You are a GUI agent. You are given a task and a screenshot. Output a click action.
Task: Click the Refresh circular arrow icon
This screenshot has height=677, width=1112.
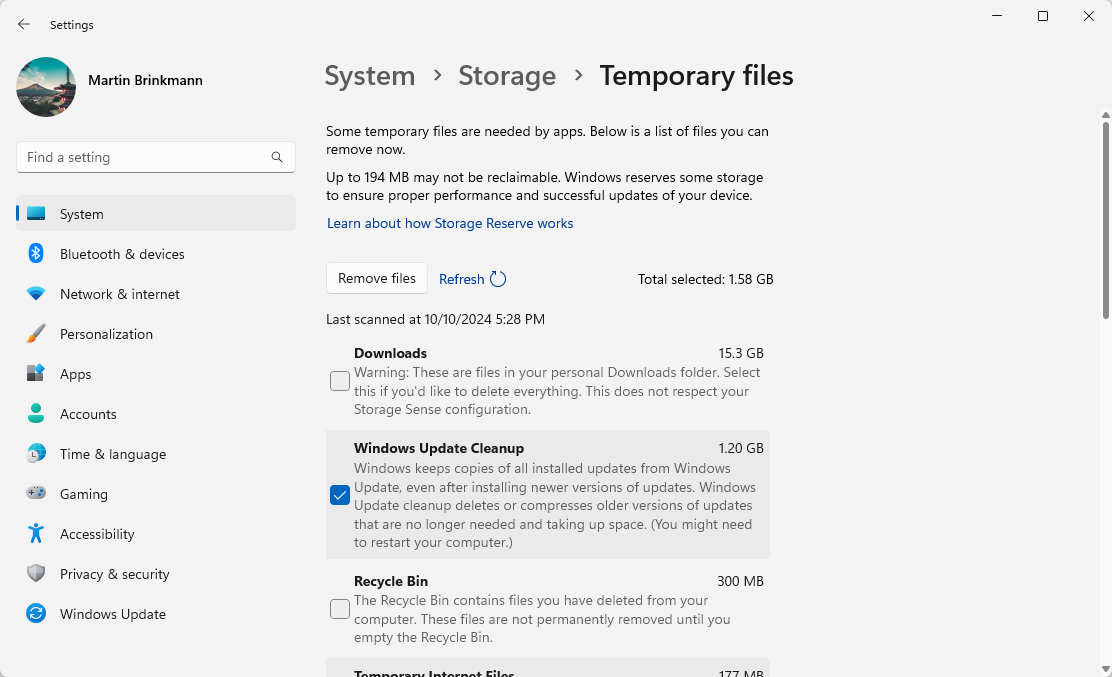(498, 279)
